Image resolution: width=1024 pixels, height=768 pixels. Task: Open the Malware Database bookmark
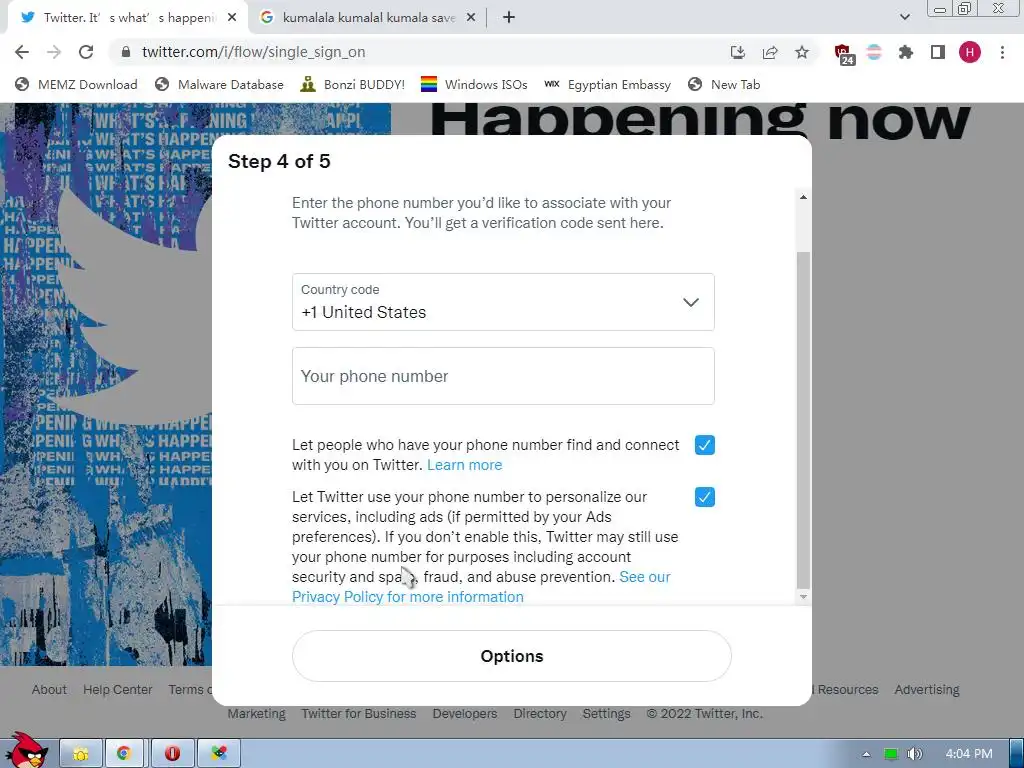pyautogui.click(x=219, y=84)
